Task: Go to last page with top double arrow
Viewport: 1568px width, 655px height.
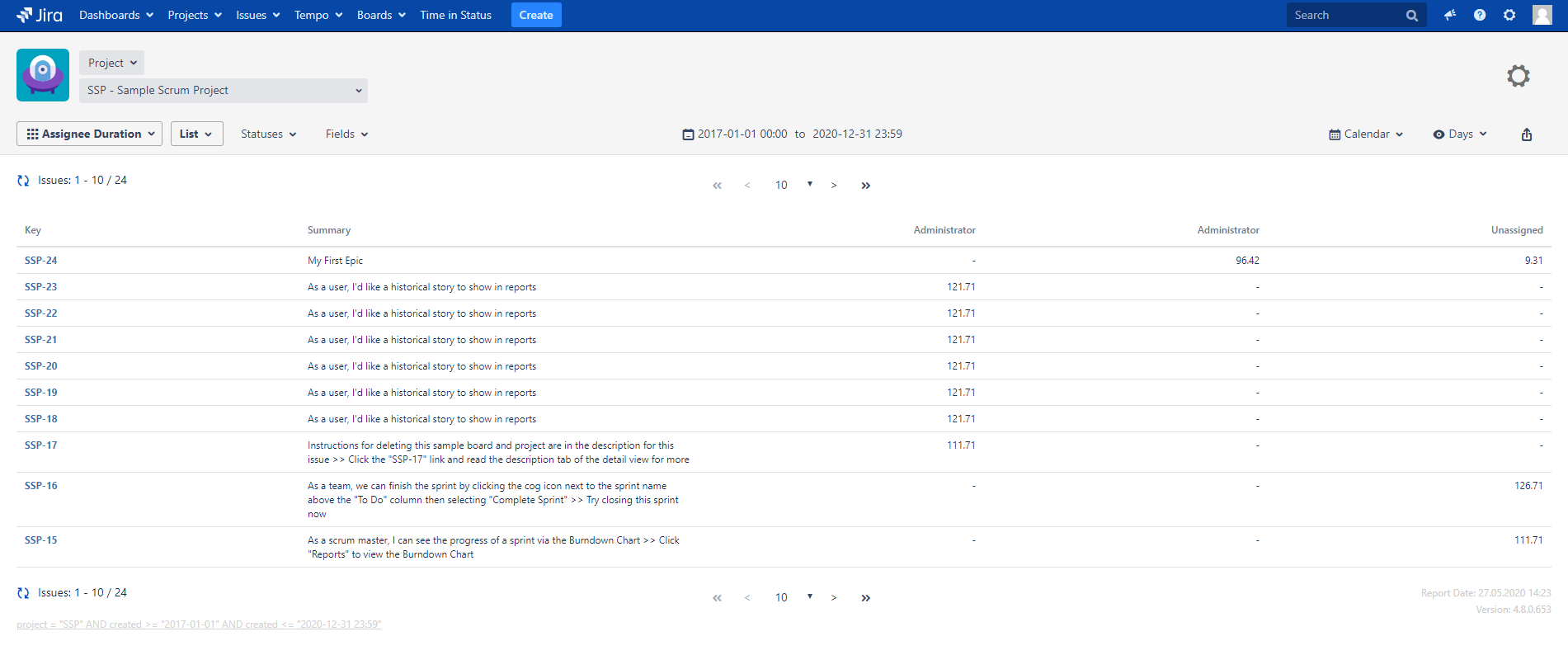Action: pos(865,186)
